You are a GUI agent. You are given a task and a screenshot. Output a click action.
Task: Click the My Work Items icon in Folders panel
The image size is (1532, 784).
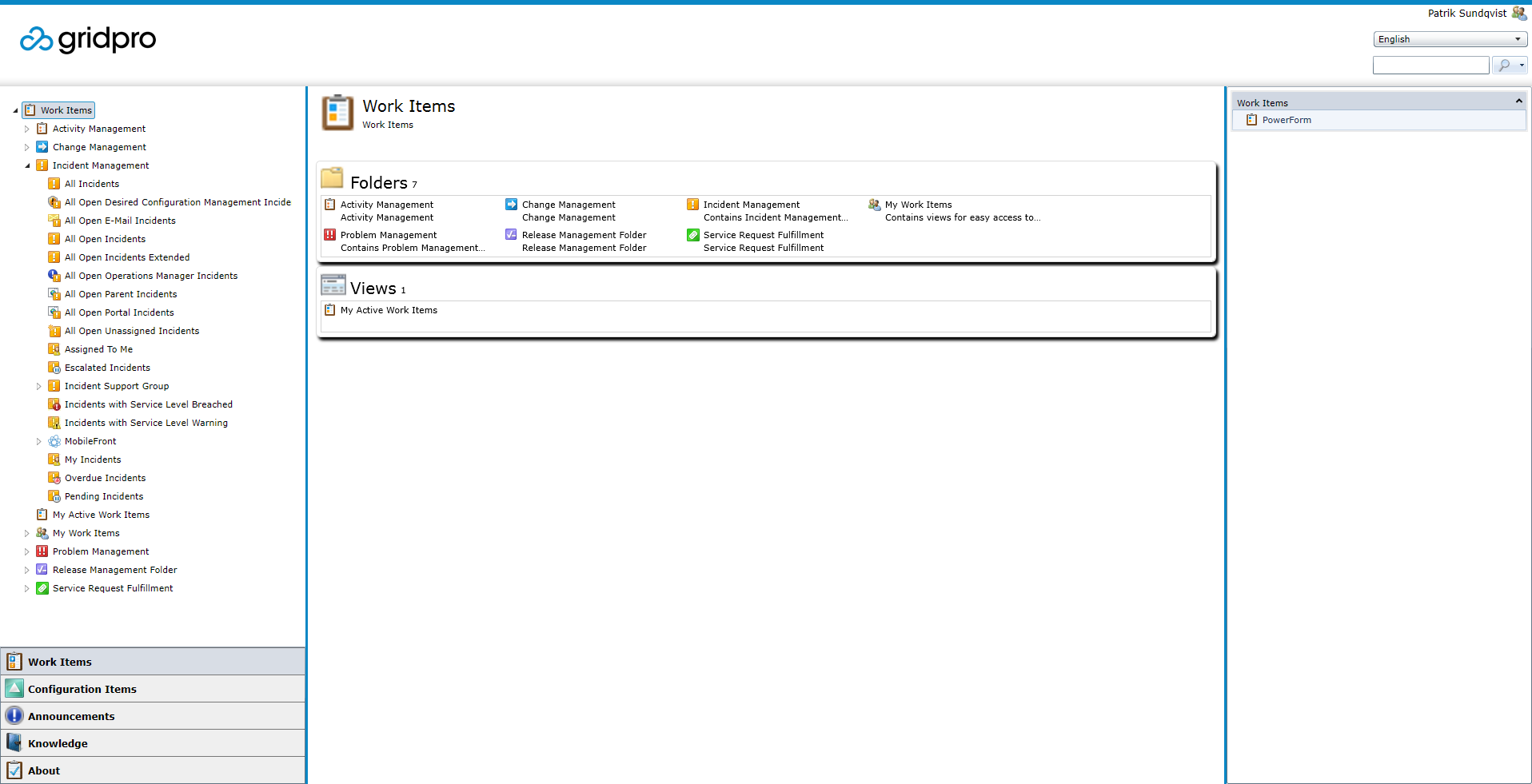tap(875, 205)
